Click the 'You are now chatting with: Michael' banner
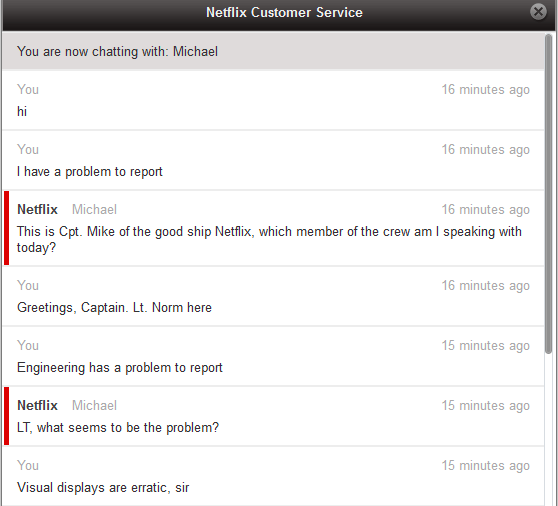Image resolution: width=558 pixels, height=506 pixels. tap(273, 51)
